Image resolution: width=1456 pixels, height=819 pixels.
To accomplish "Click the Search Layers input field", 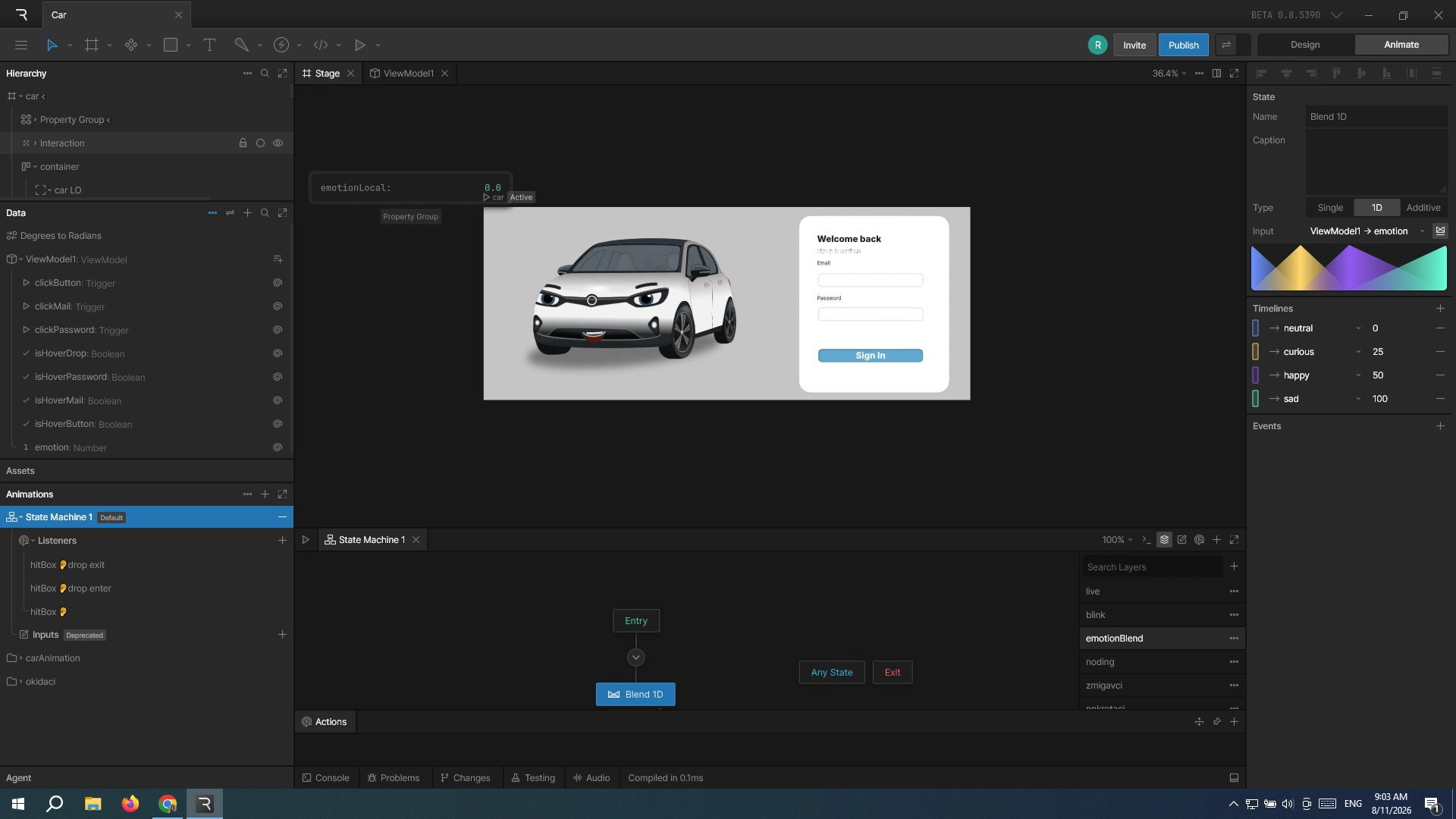I will [x=1152, y=567].
